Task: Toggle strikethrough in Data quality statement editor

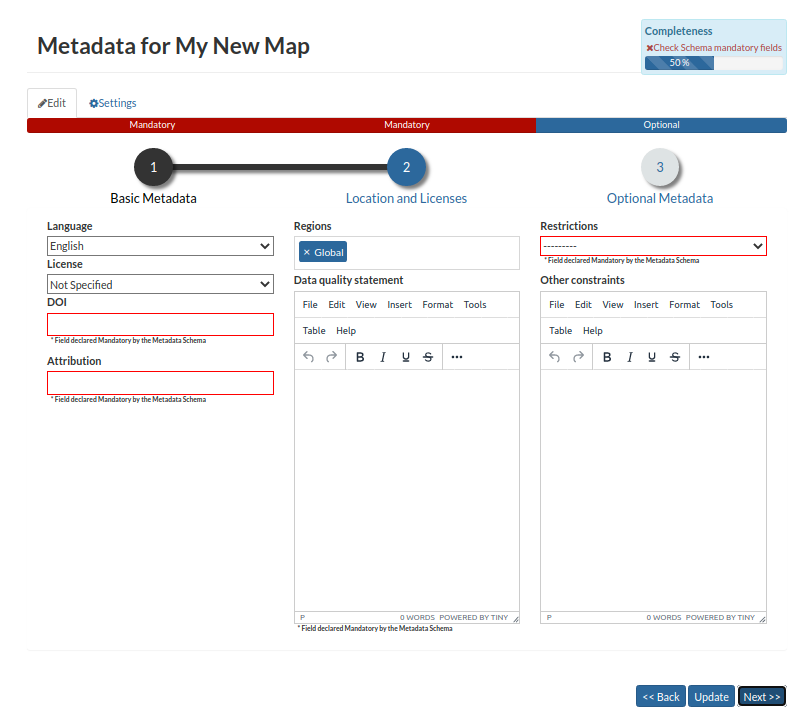Action: click(428, 357)
